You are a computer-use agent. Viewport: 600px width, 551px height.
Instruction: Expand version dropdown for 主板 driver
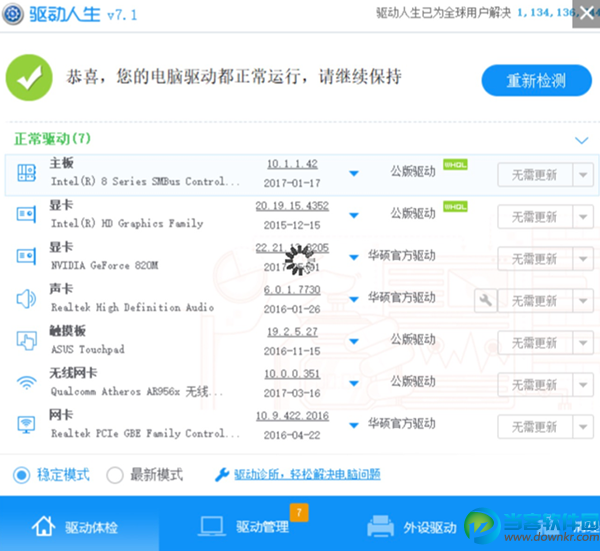click(354, 174)
